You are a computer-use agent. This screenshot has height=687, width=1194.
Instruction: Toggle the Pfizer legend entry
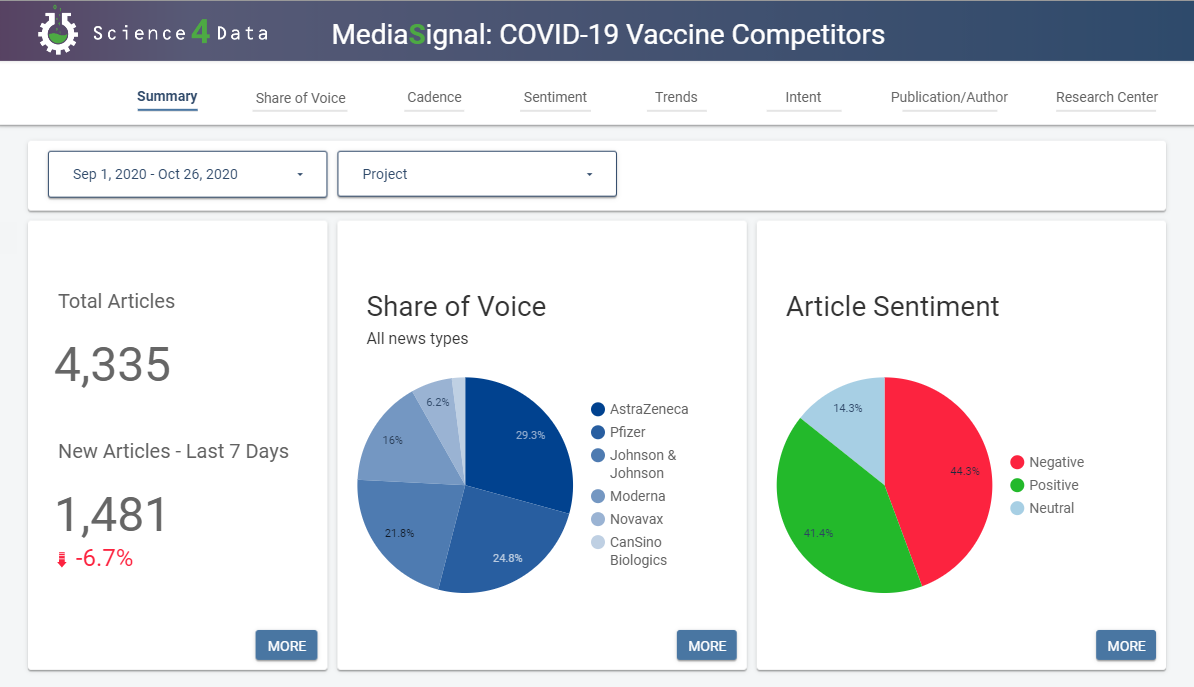click(618, 432)
